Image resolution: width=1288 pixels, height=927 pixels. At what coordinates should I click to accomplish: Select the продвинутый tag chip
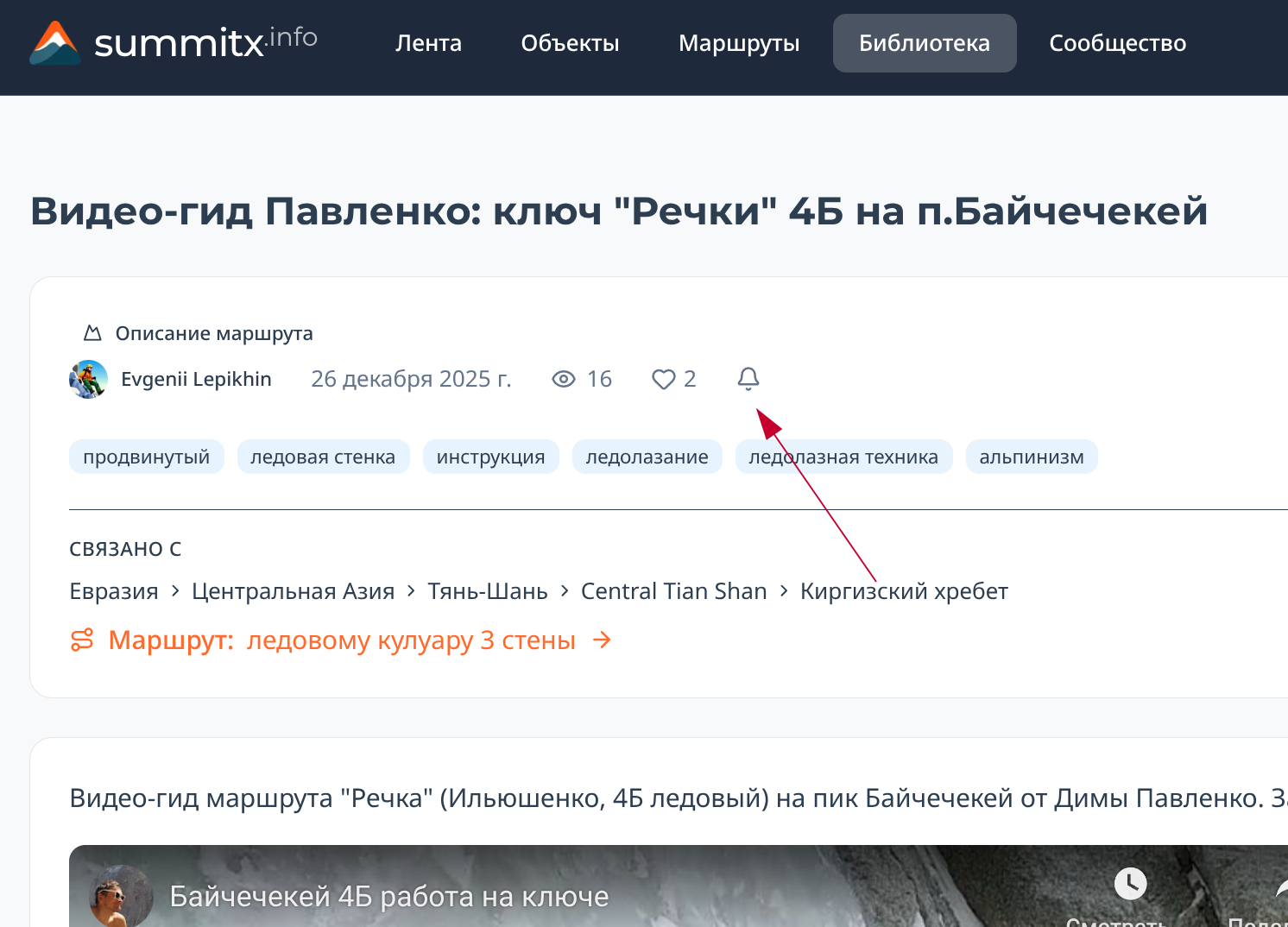146,457
